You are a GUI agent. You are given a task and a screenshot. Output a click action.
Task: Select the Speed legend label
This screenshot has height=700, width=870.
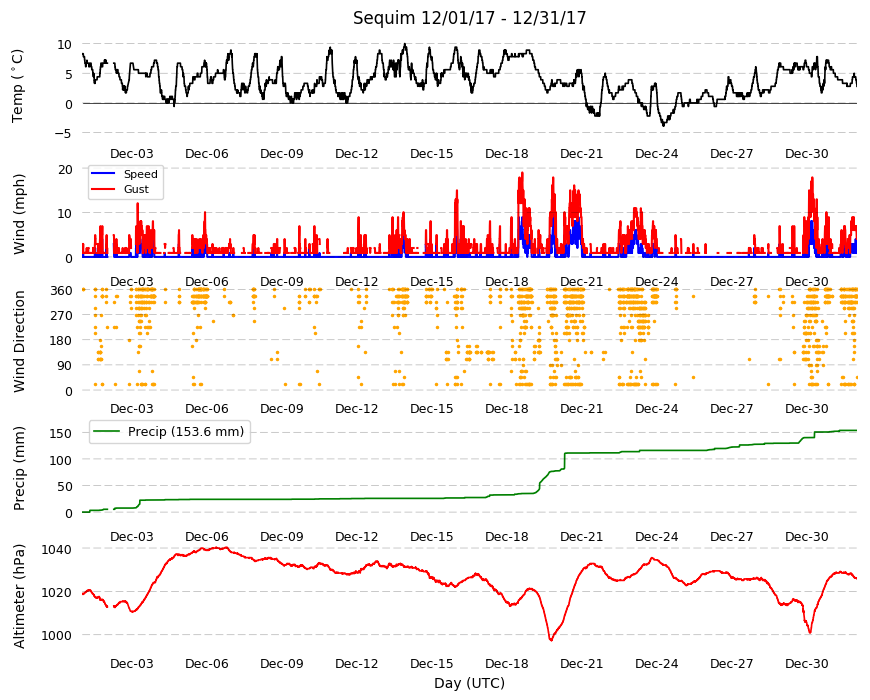pos(140,174)
